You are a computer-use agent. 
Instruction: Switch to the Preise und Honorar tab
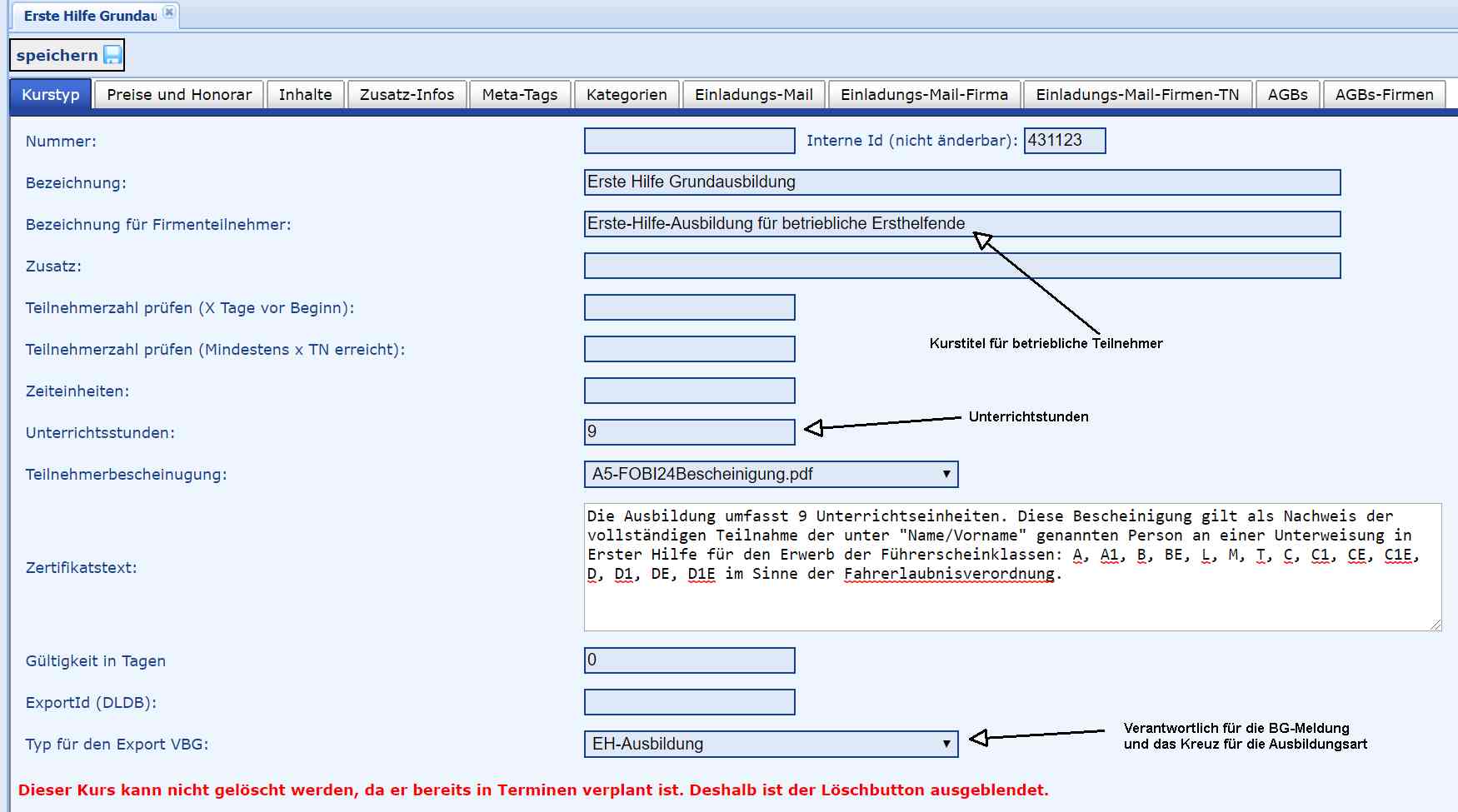[179, 95]
